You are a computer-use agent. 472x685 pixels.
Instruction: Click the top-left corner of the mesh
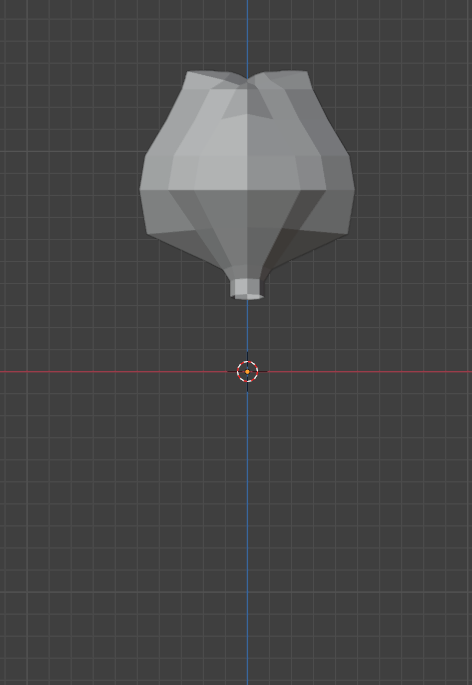(x=188, y=72)
